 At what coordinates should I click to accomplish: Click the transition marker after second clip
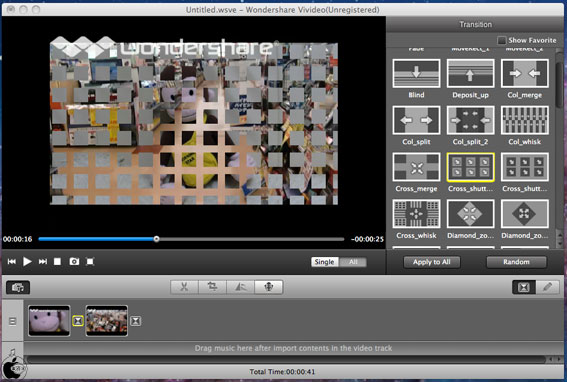pos(135,321)
